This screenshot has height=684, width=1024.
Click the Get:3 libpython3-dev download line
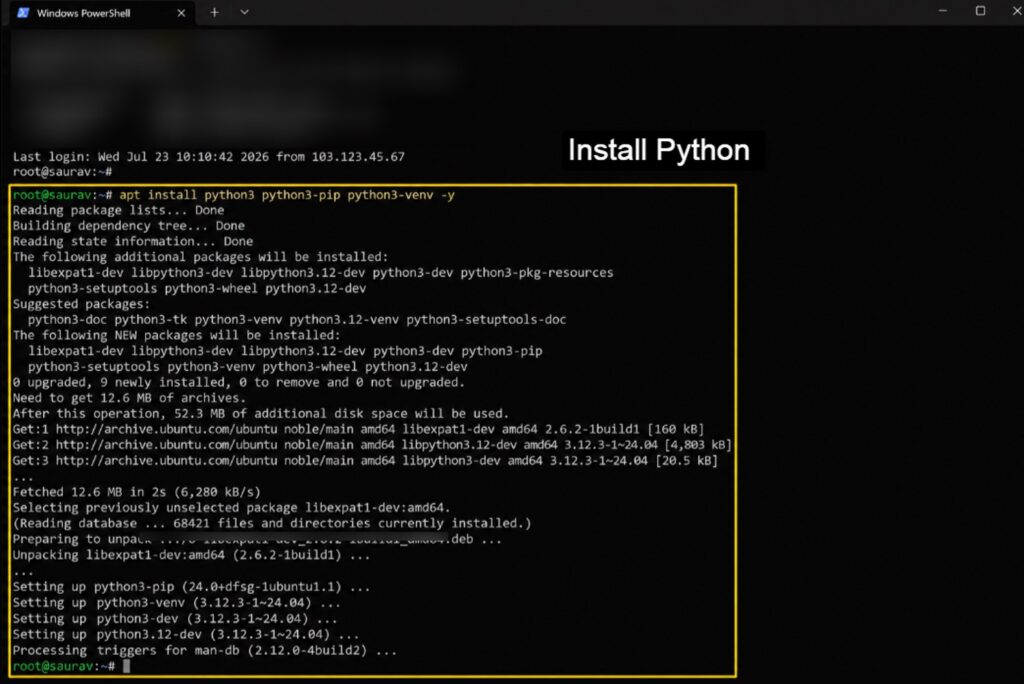[365, 461]
